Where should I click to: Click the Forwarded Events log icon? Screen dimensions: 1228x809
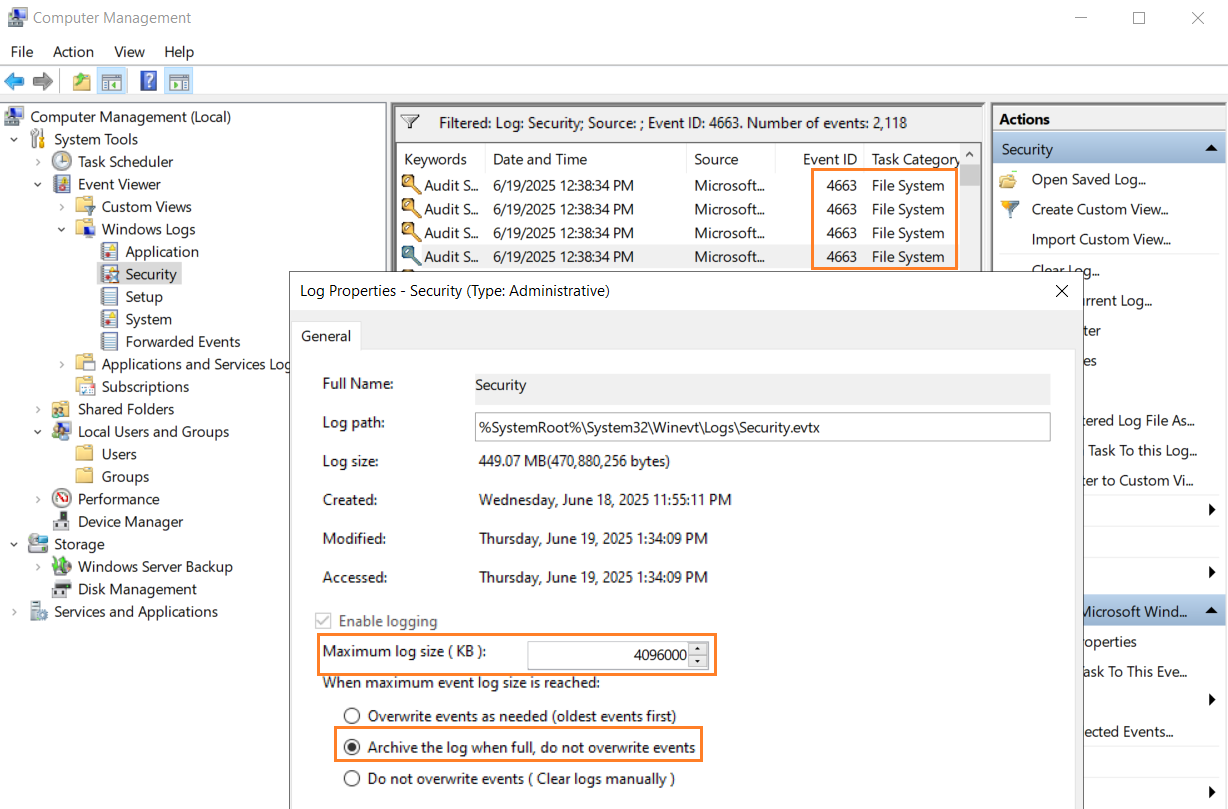click(110, 342)
